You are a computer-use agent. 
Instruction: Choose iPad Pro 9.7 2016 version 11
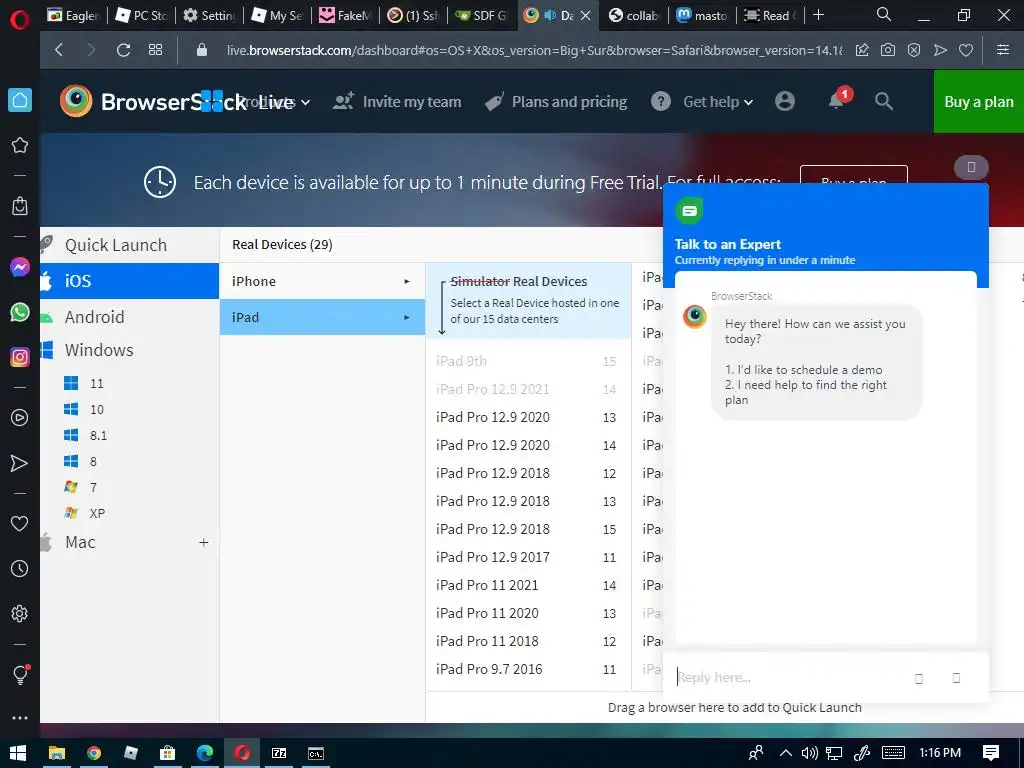(528, 669)
